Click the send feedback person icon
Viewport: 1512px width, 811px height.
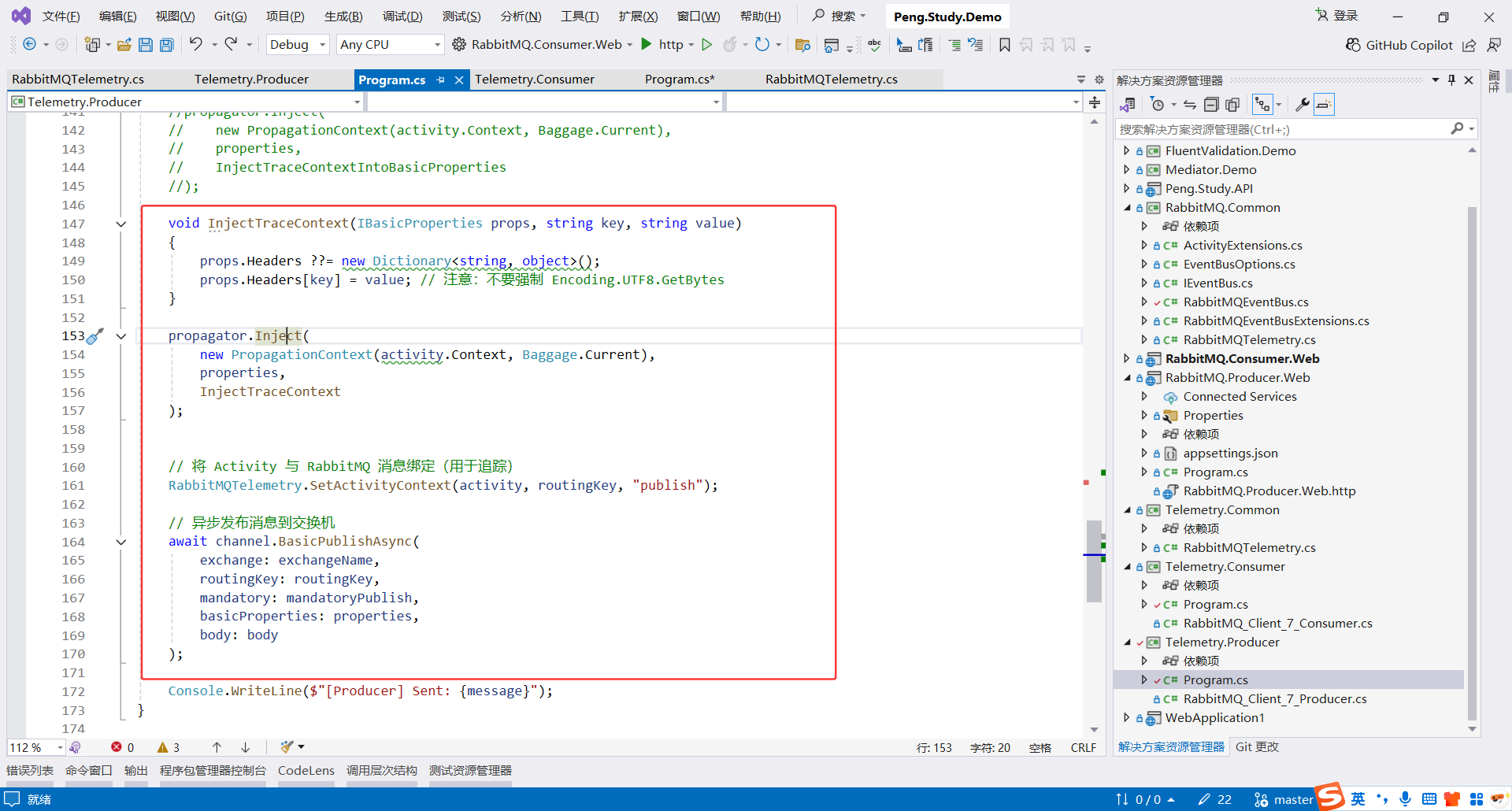pos(1493,45)
